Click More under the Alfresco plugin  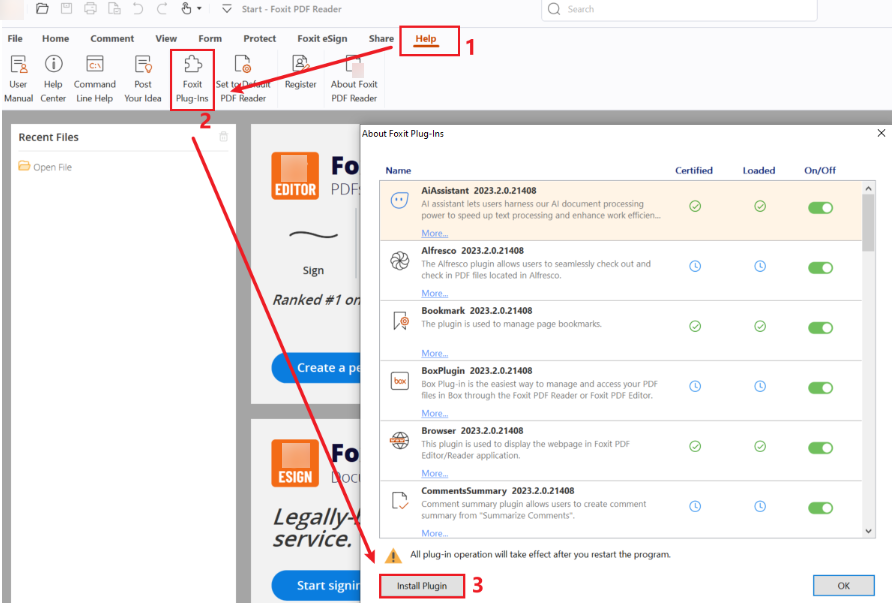point(434,293)
